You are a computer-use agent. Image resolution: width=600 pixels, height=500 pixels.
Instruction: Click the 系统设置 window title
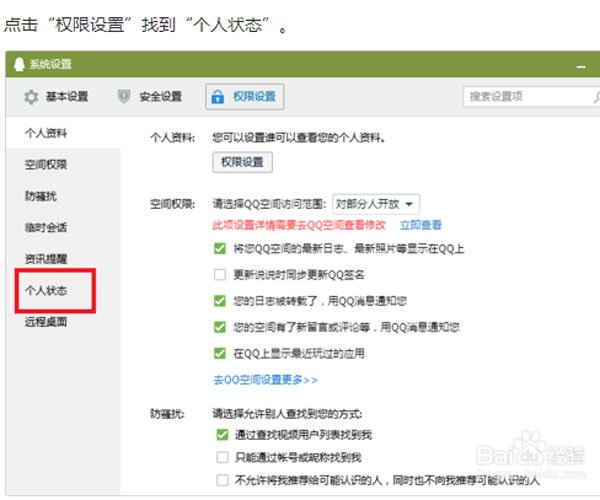[51, 64]
